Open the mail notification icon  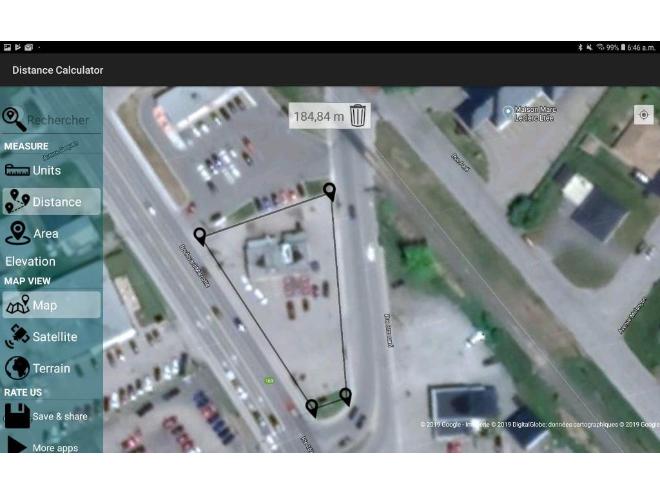(29, 47)
